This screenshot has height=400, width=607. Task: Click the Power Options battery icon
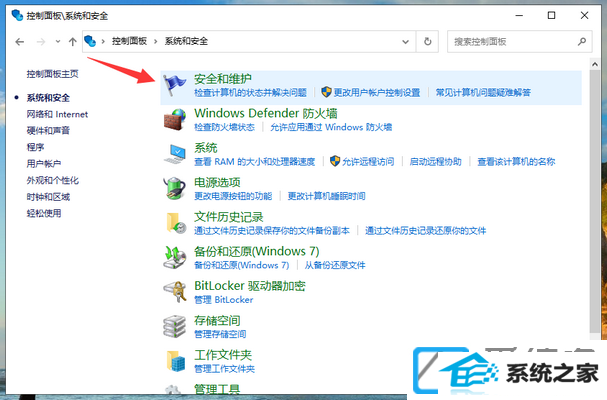[x=174, y=189]
